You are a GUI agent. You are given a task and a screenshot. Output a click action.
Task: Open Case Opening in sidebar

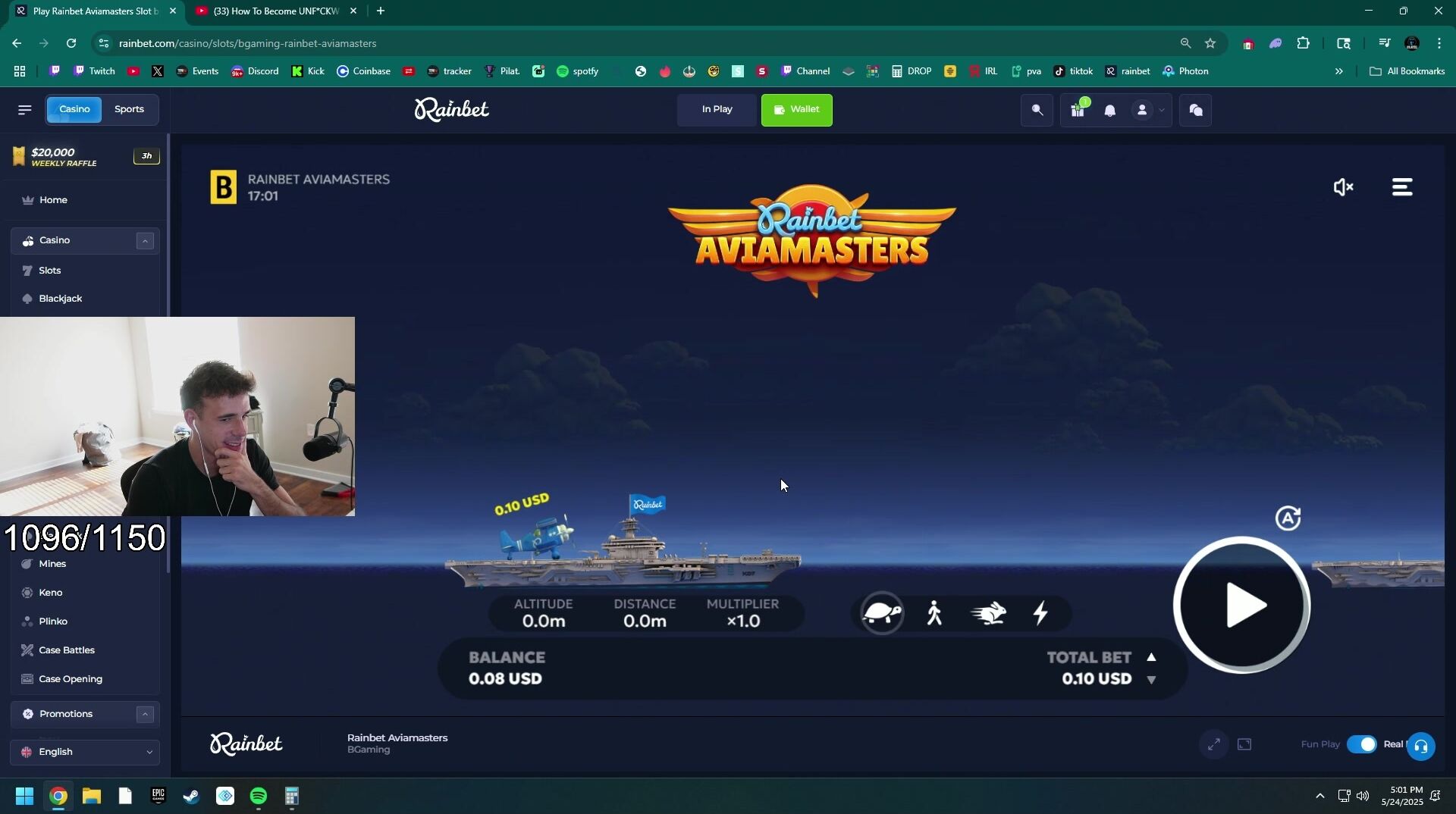[71, 679]
